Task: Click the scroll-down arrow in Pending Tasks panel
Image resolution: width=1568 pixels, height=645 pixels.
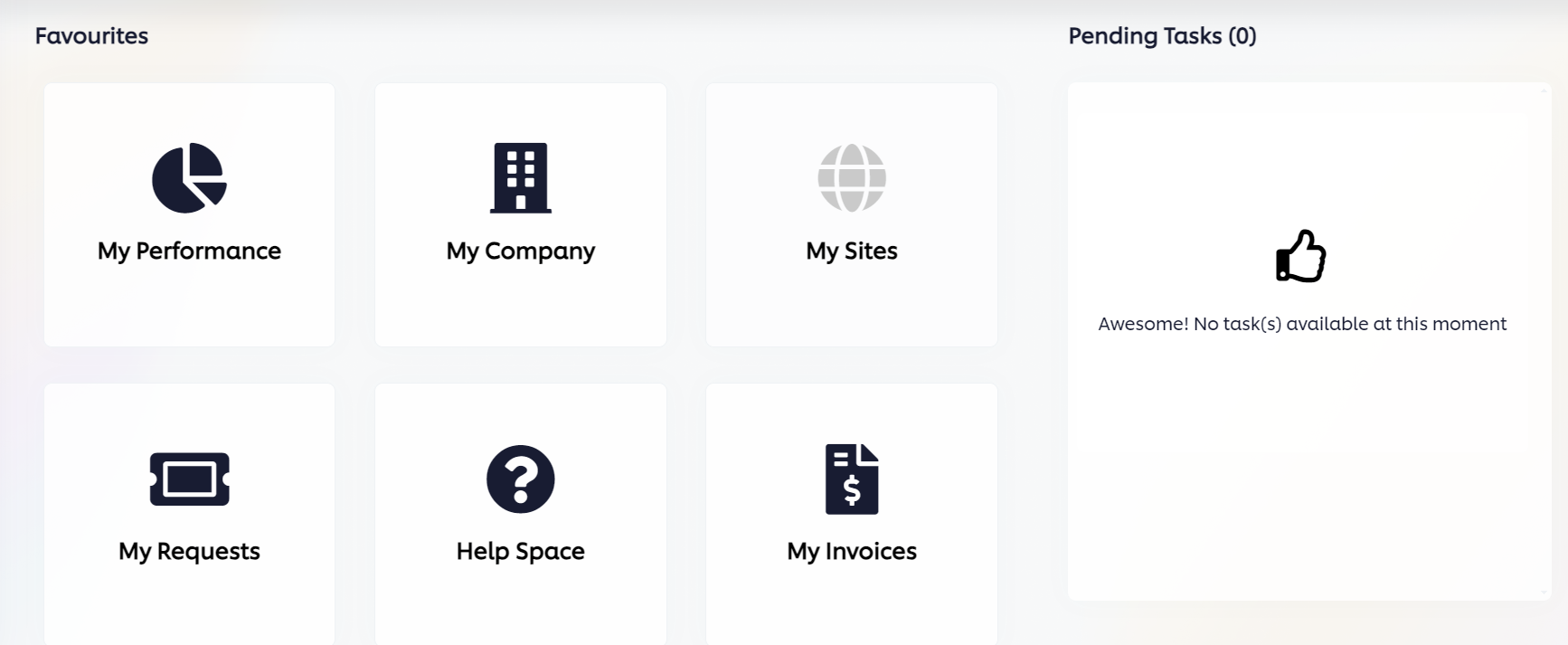Action: 1544,593
